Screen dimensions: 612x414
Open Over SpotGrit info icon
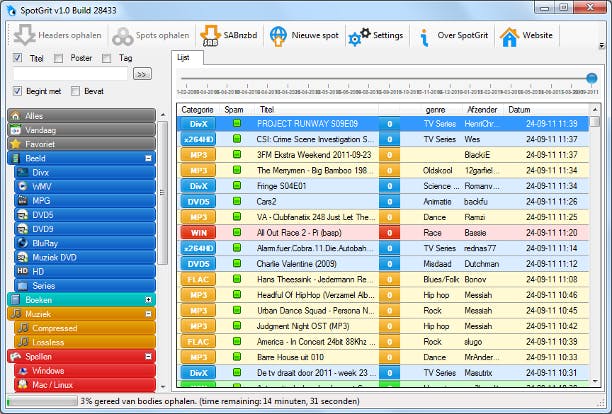(x=424, y=37)
